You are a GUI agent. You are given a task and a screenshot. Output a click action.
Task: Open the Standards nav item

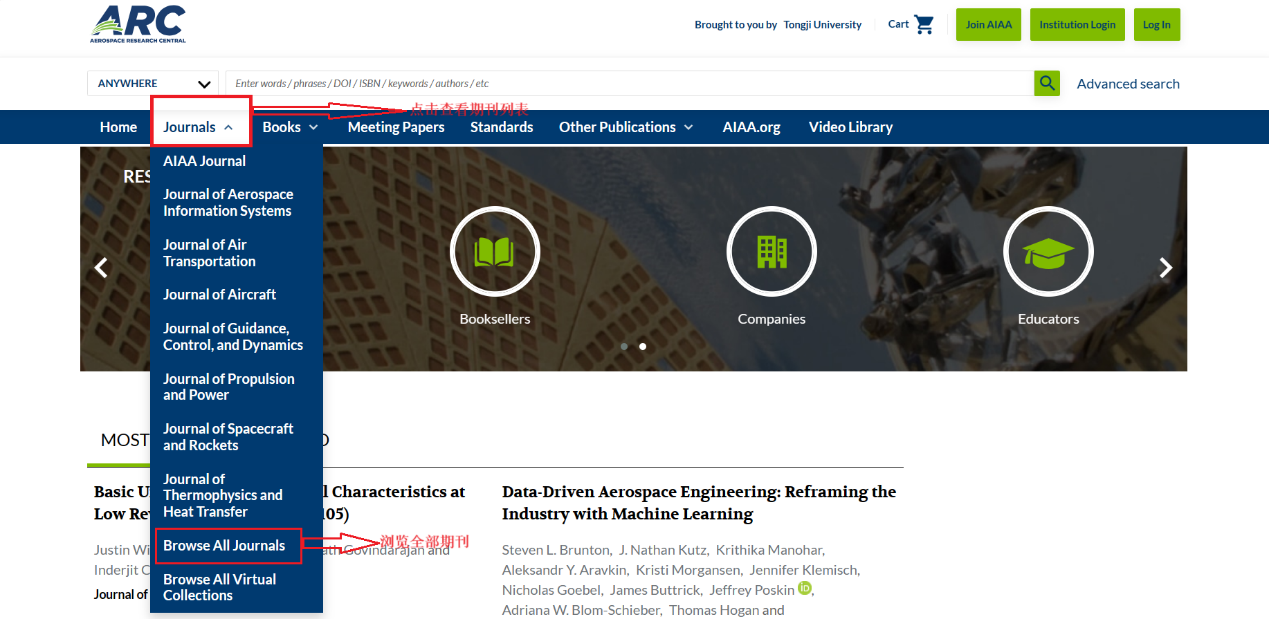(502, 127)
